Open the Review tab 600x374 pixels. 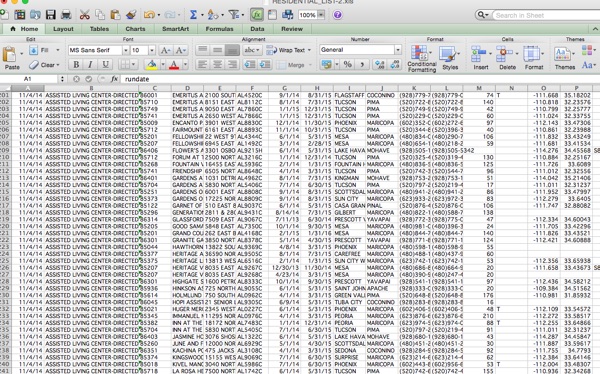tap(292, 29)
